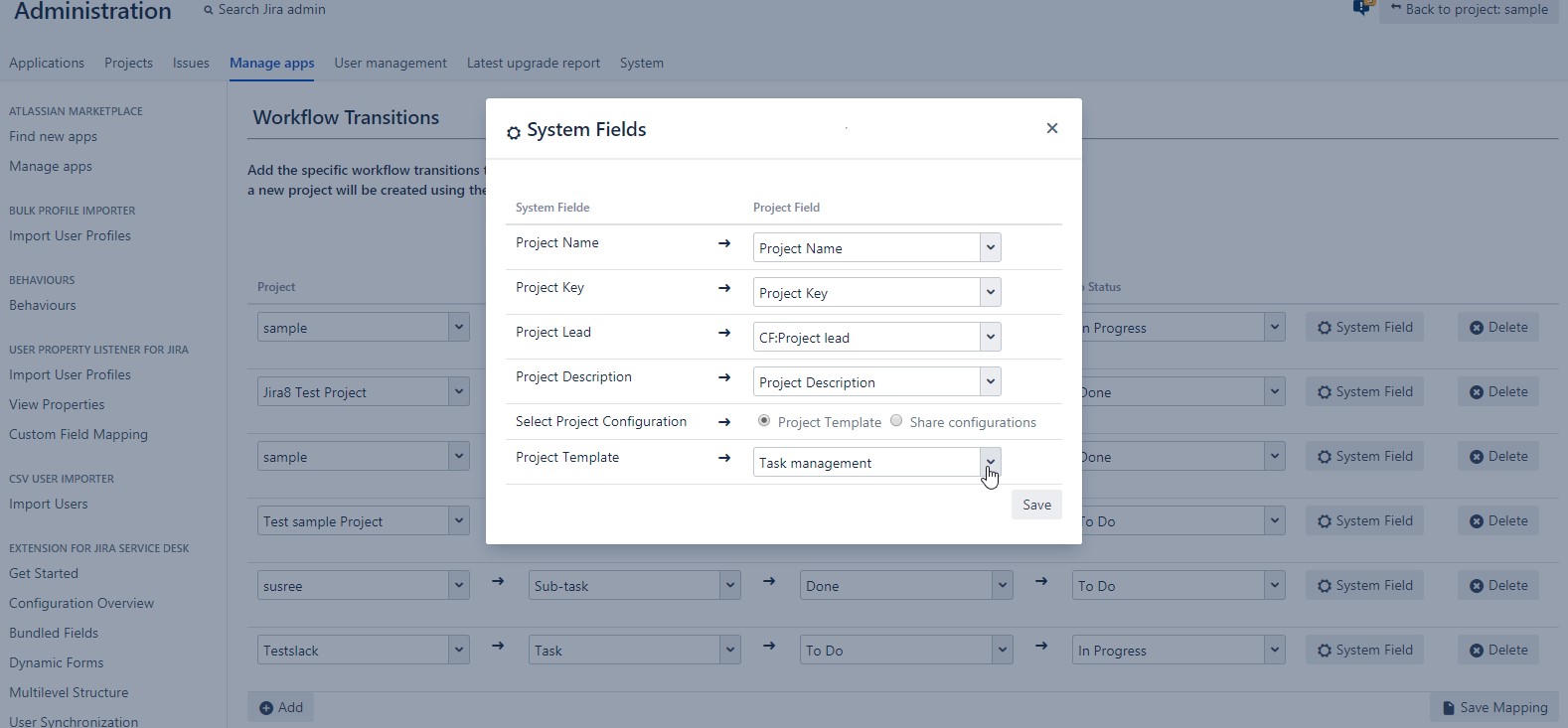Open the Project Key field dropdown
Screen dimensions: 1568x728
pos(876,292)
